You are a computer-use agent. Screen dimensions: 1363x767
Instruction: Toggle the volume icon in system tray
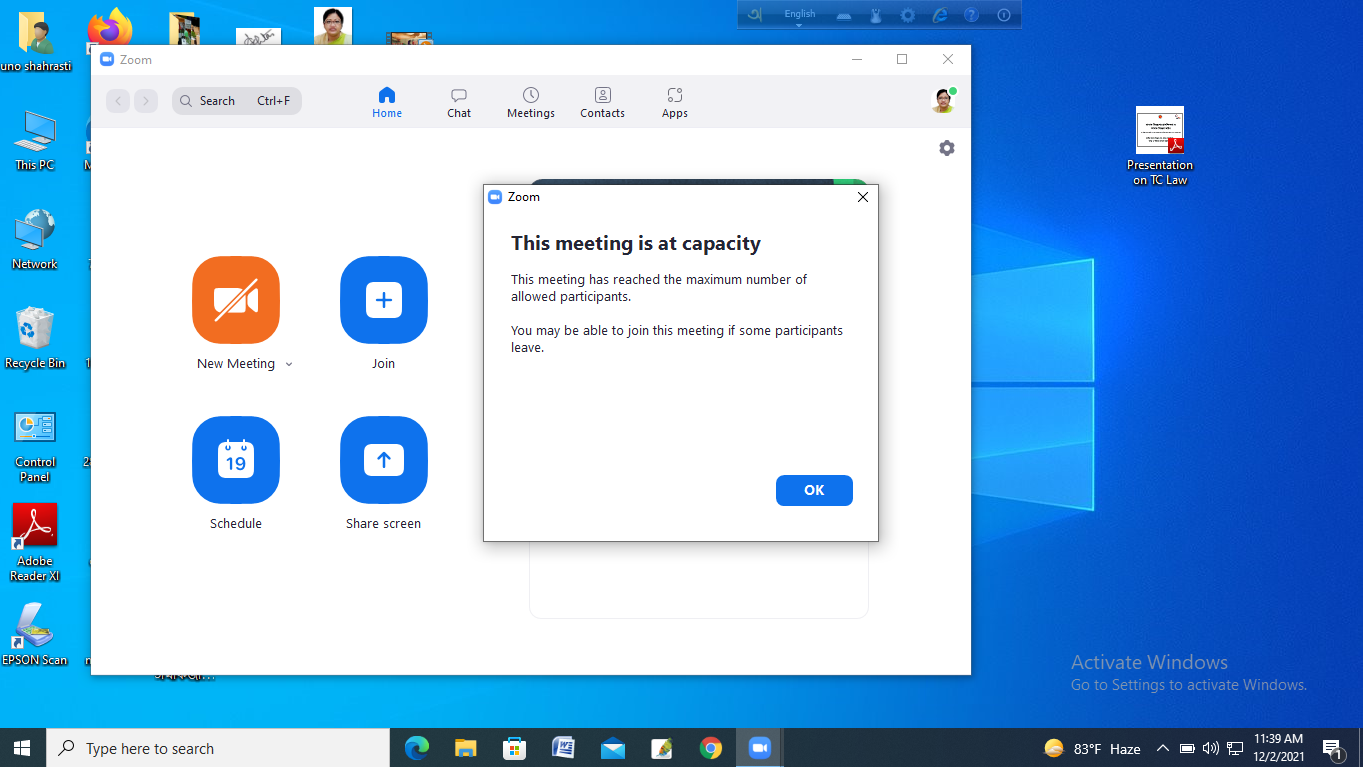[x=1211, y=749]
